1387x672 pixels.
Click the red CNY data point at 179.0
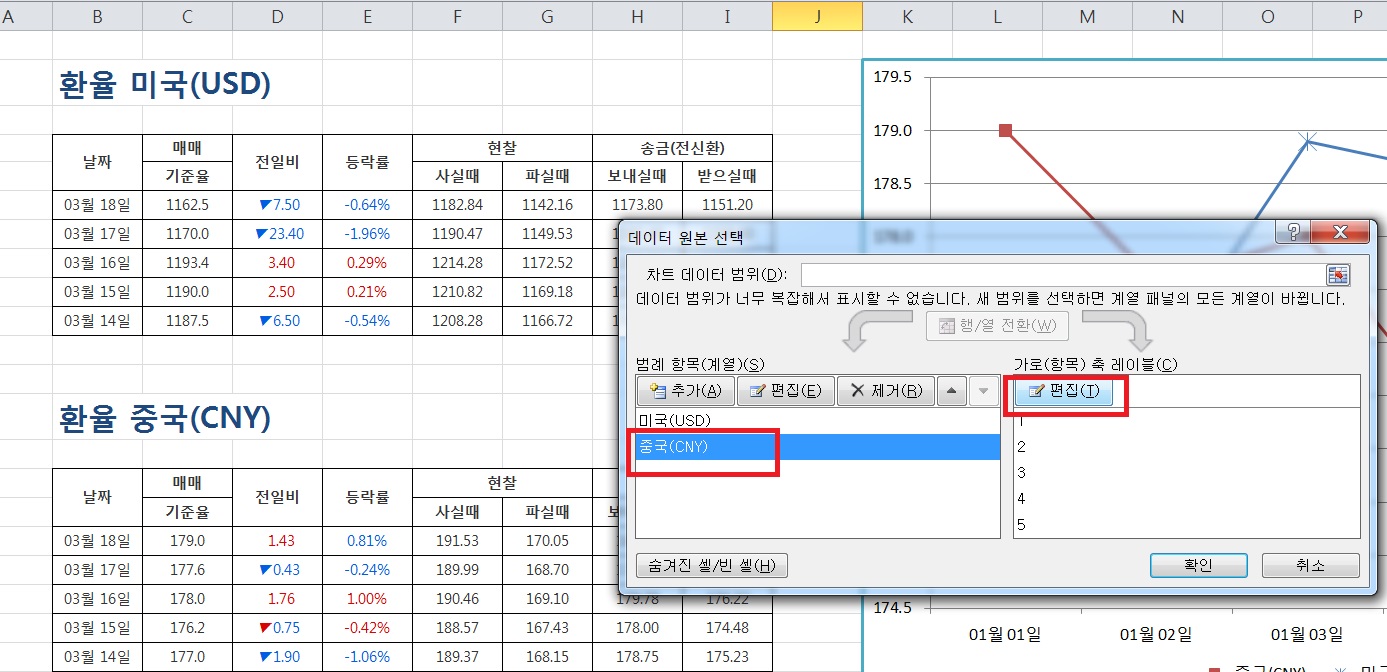coord(1006,130)
